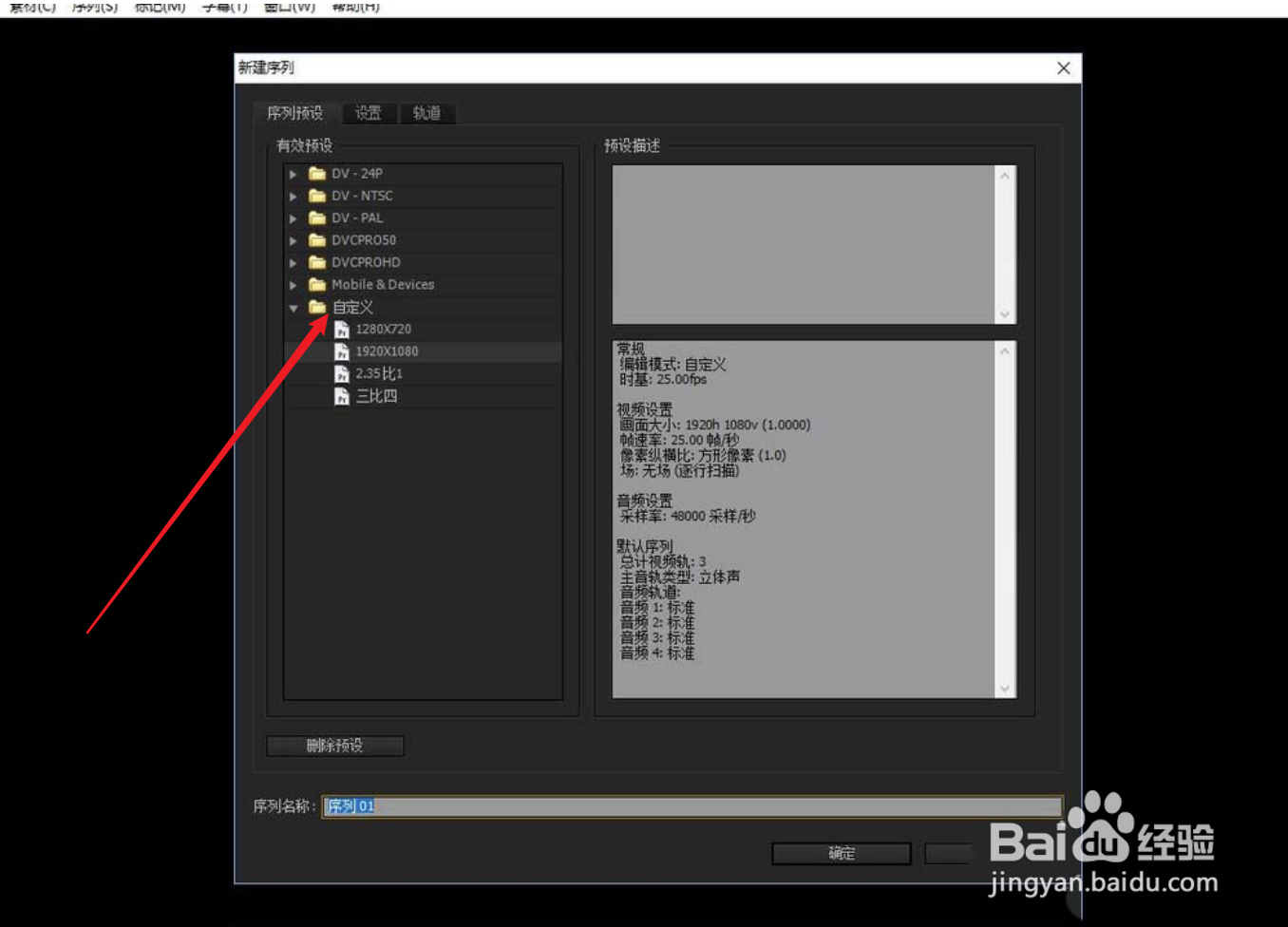1288x927 pixels.
Task: Select the 三比四 preset icon
Action: 342,396
